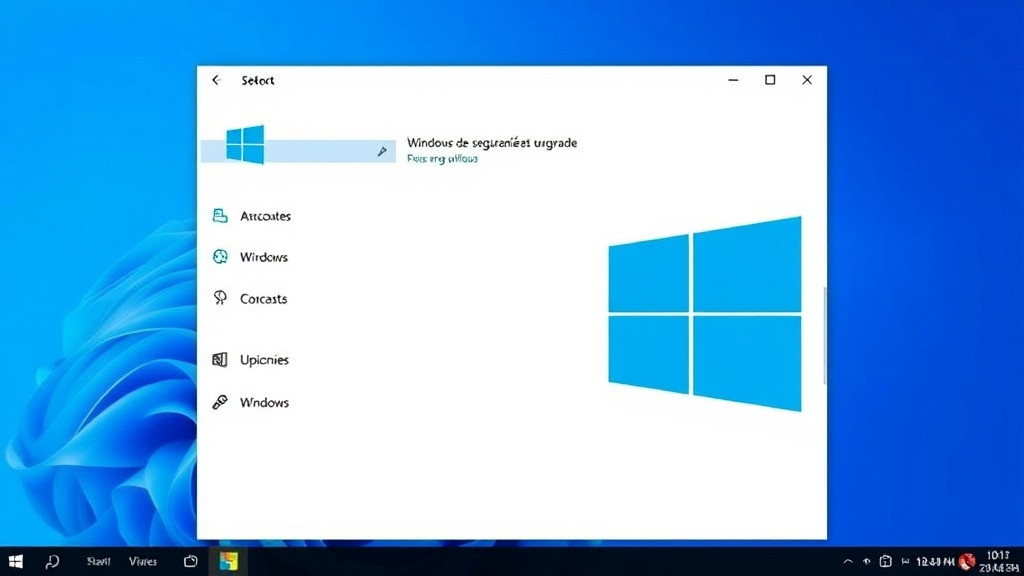Minimize the Sefoct window
Viewport: 1024px width, 576px height.
pos(733,80)
